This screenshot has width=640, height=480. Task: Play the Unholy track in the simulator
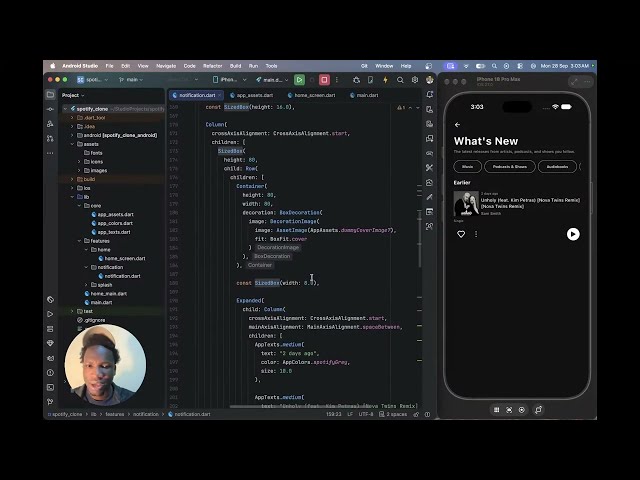click(573, 234)
